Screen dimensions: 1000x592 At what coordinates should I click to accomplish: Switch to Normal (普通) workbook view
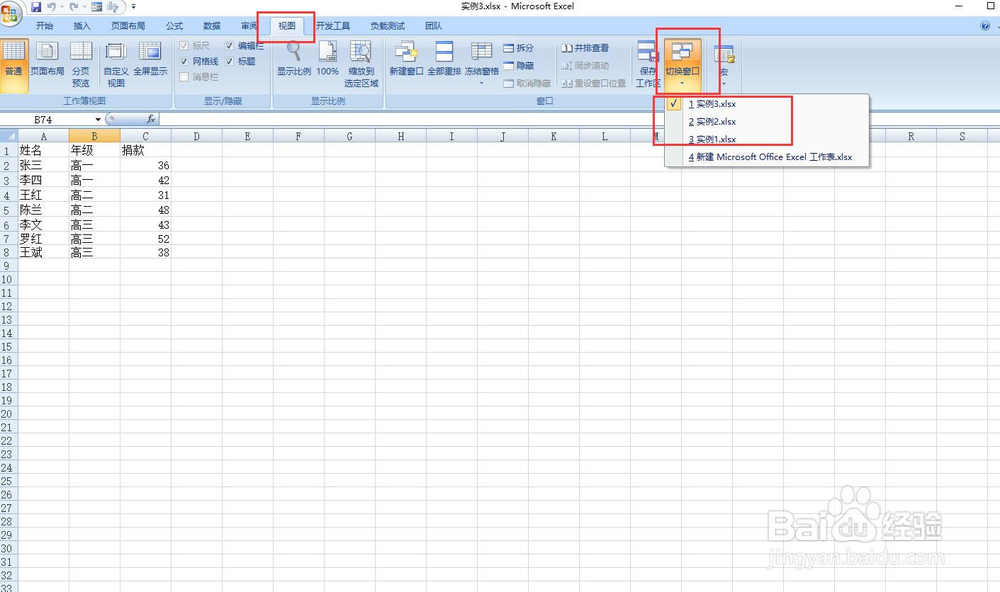(13, 66)
